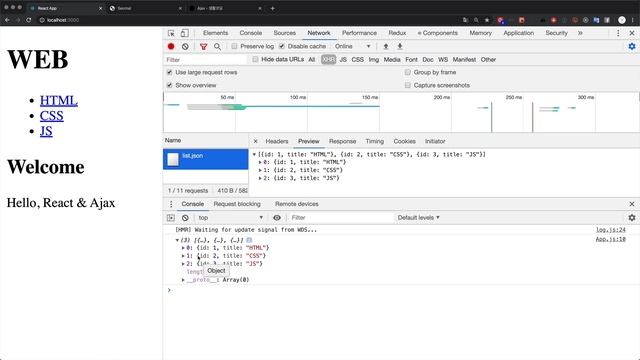Create live expression with eye icon
640x360 pixels.
pos(277,218)
